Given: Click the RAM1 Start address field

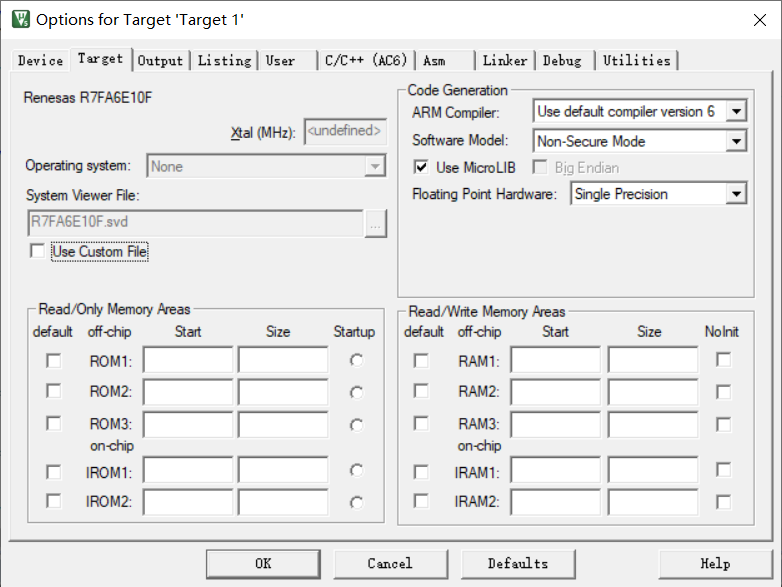Looking at the screenshot, I should (x=556, y=360).
